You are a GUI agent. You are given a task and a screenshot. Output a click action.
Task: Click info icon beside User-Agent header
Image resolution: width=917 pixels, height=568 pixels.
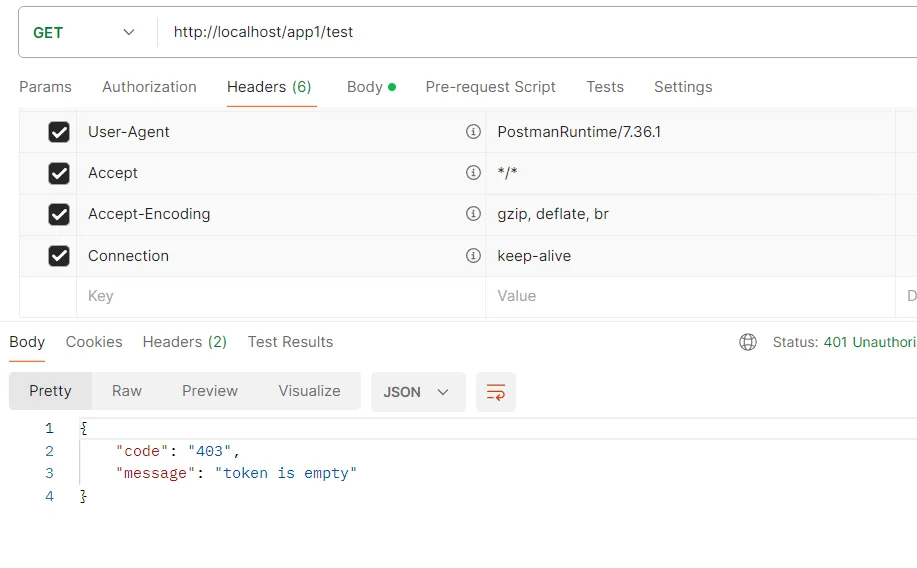pos(473,132)
